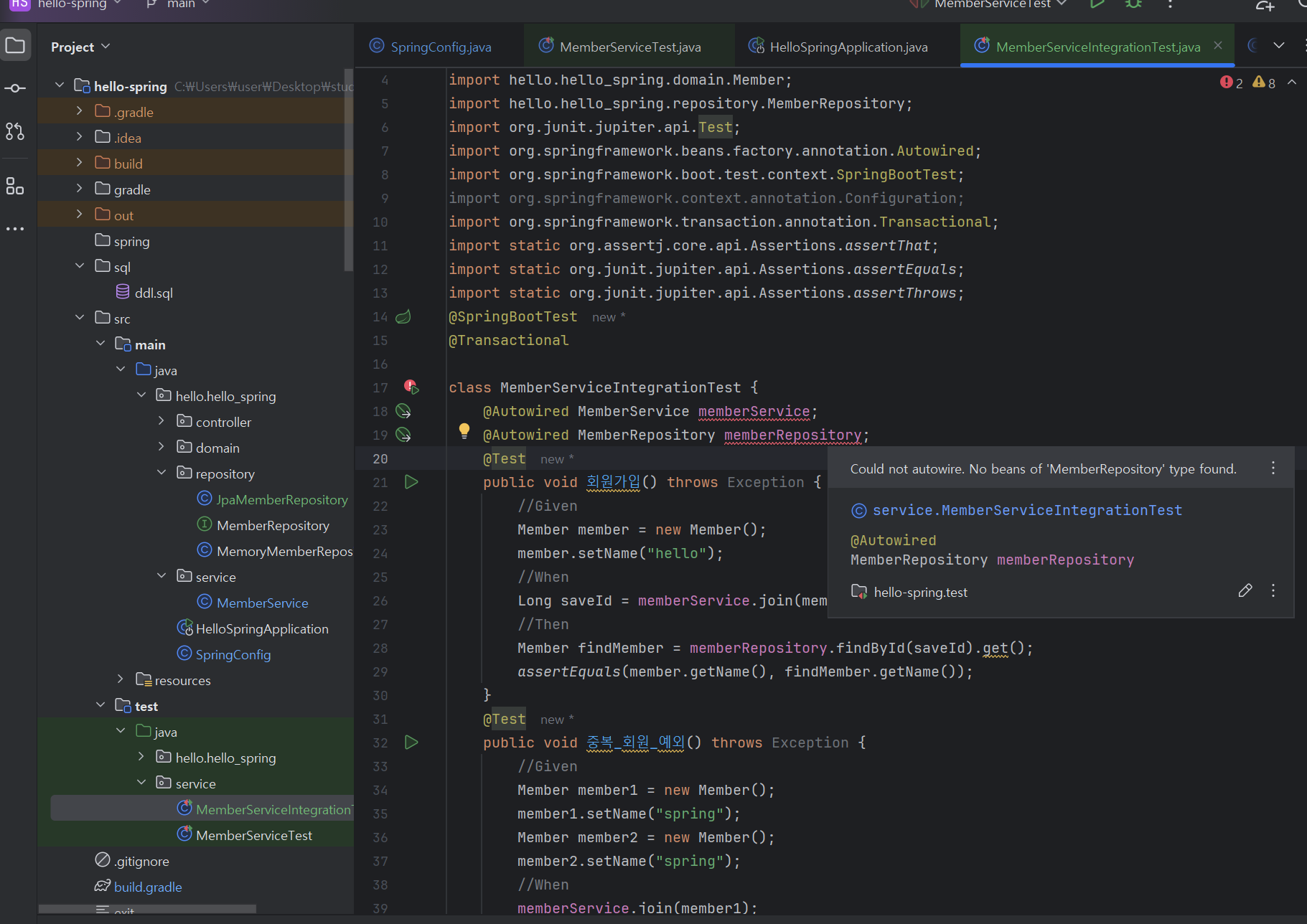
Task: Click memberRepository field on line 19
Action: click(792, 435)
